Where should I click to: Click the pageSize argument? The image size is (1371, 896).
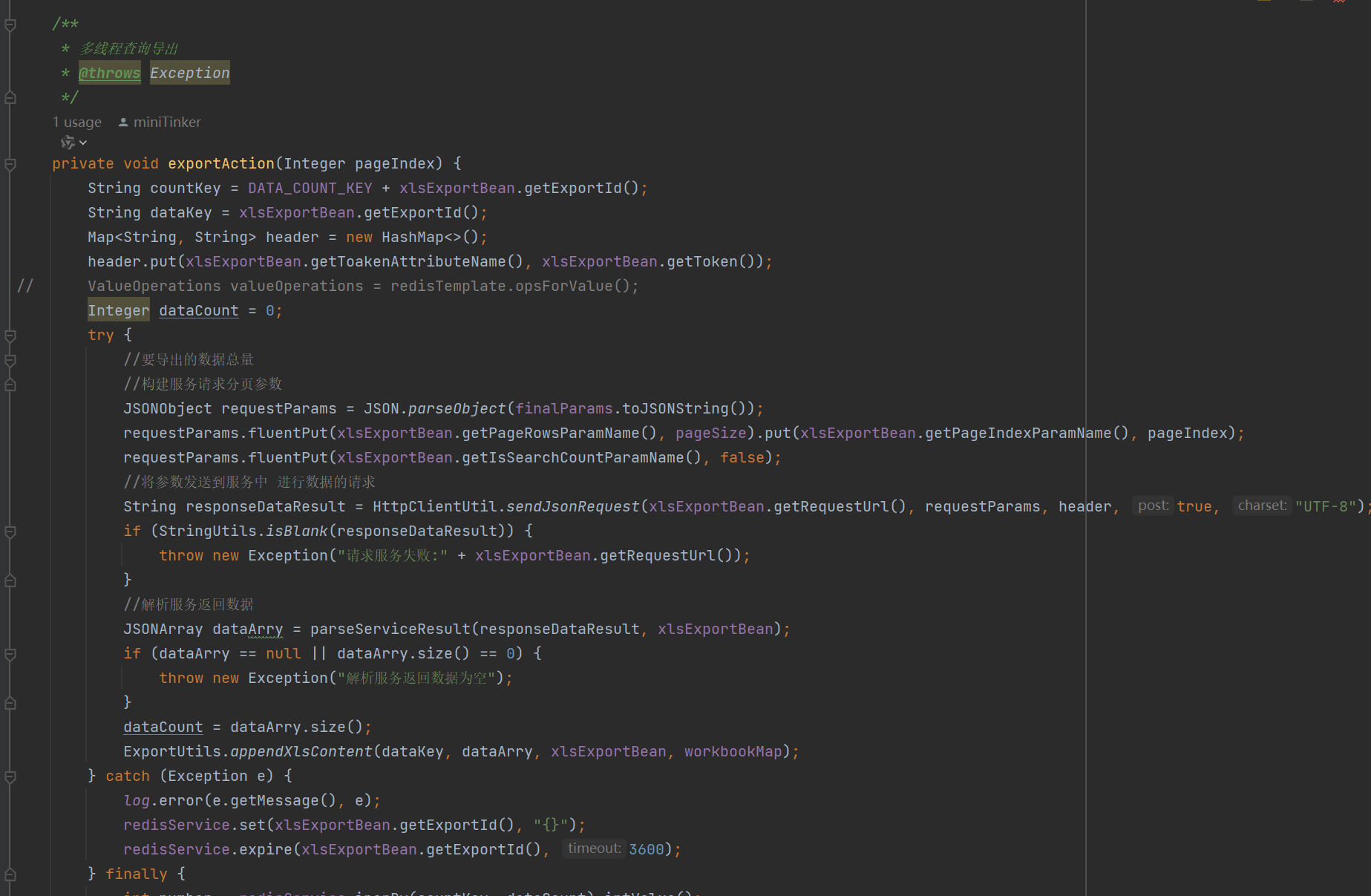click(x=711, y=433)
